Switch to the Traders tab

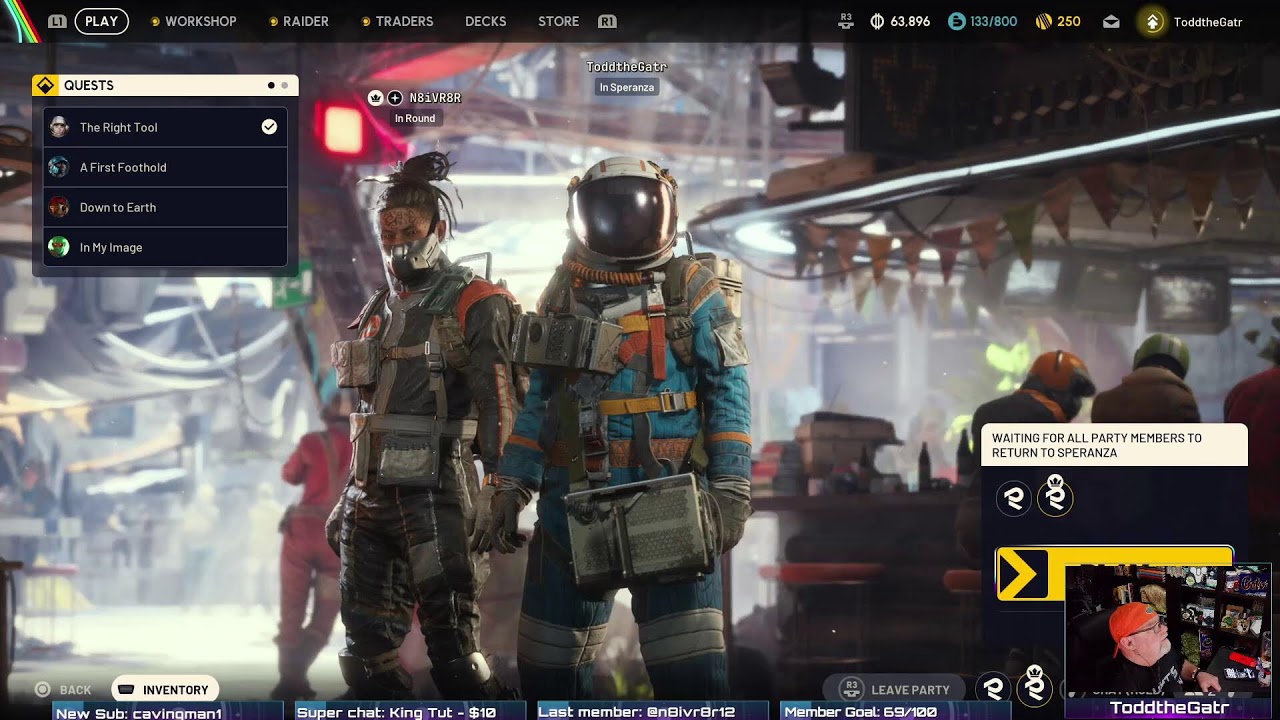tap(404, 21)
